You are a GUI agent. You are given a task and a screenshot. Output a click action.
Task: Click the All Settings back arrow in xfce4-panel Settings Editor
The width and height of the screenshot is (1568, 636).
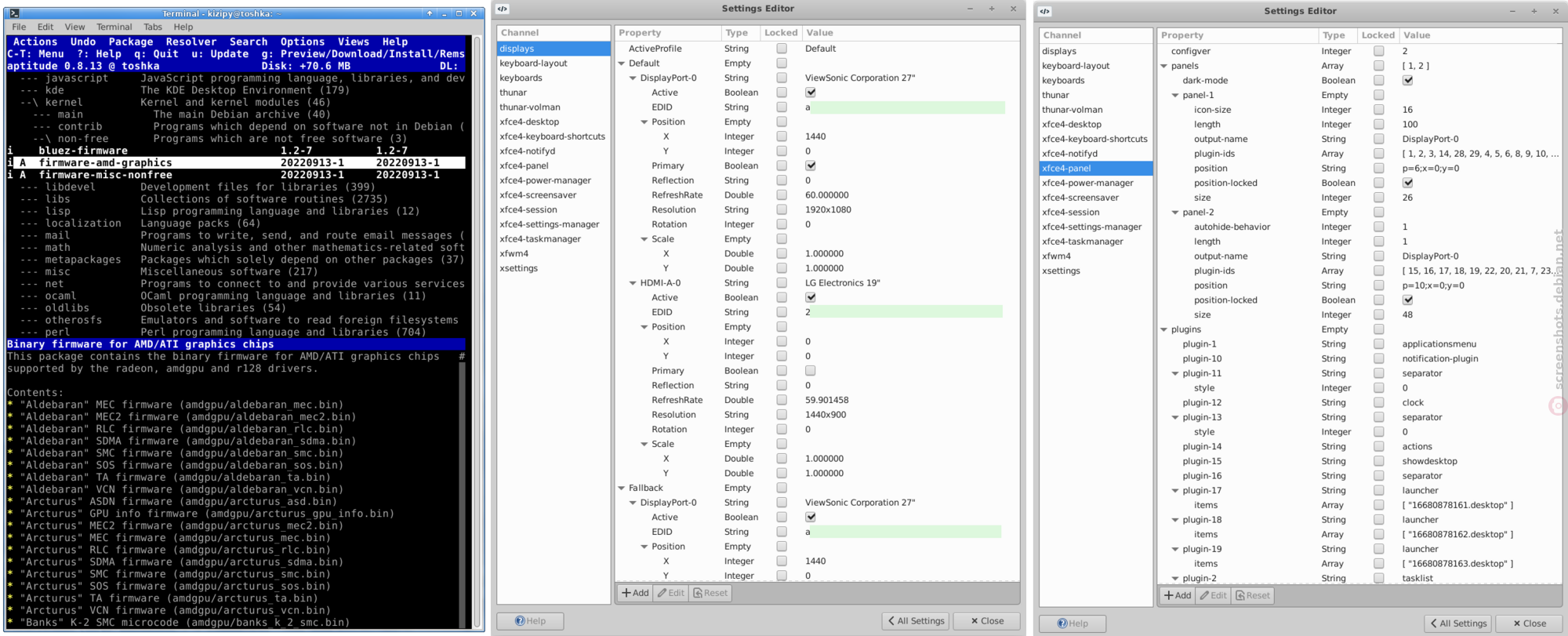tap(1434, 623)
